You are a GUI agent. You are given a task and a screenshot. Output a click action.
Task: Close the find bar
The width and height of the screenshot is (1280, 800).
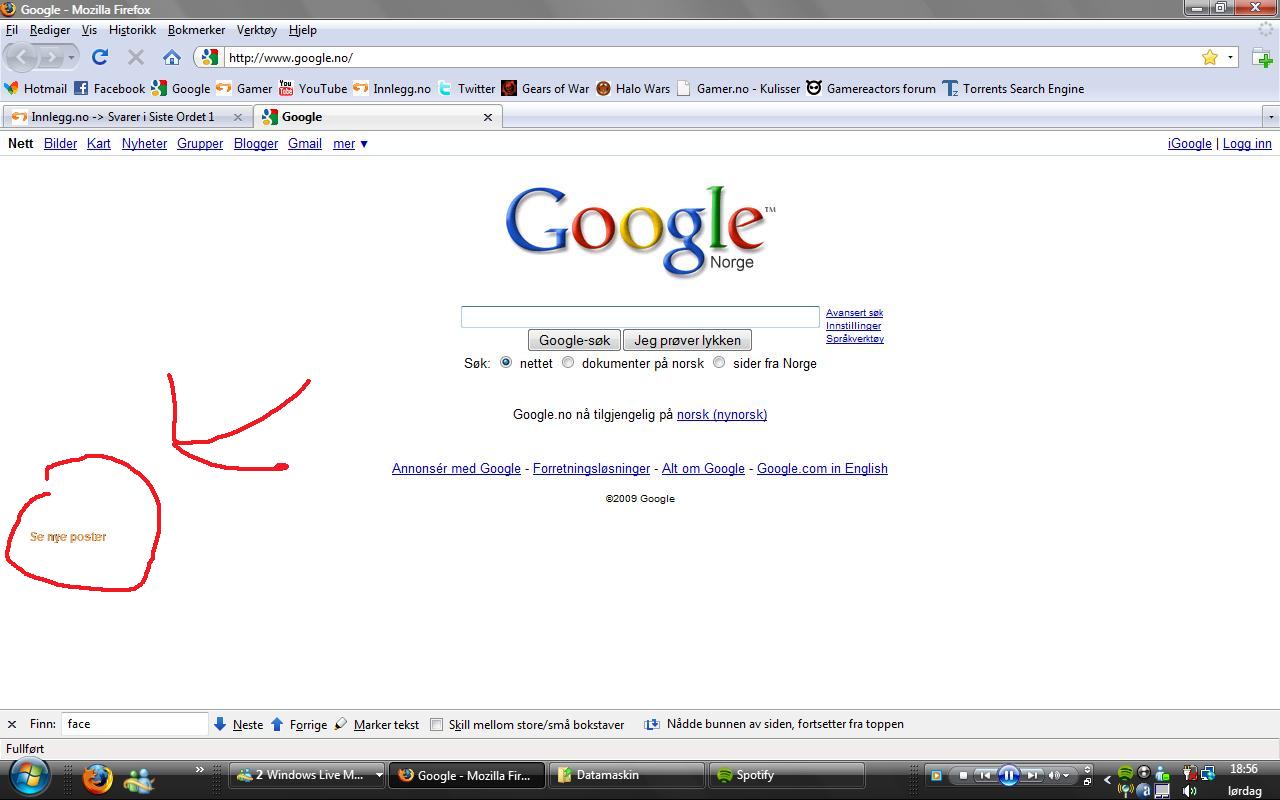tap(12, 724)
